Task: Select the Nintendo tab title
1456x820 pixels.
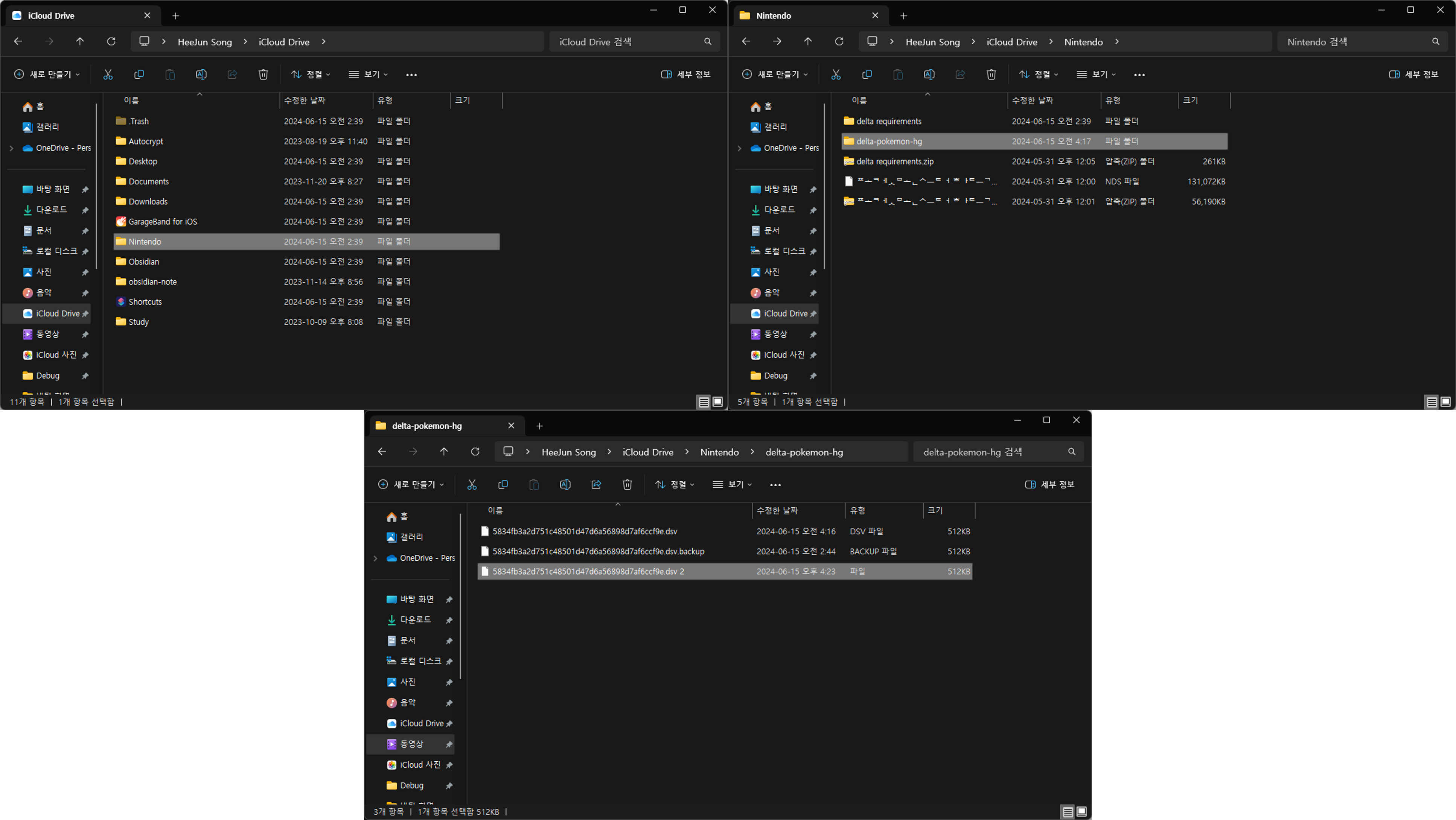Action: 773,16
